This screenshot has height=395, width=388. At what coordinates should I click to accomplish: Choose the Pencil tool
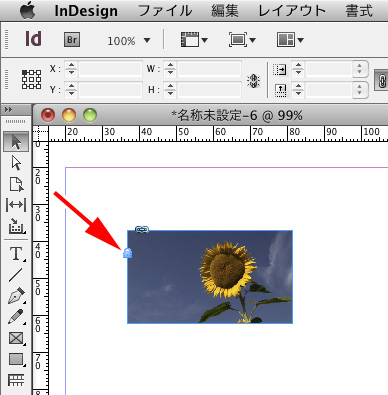point(16,317)
